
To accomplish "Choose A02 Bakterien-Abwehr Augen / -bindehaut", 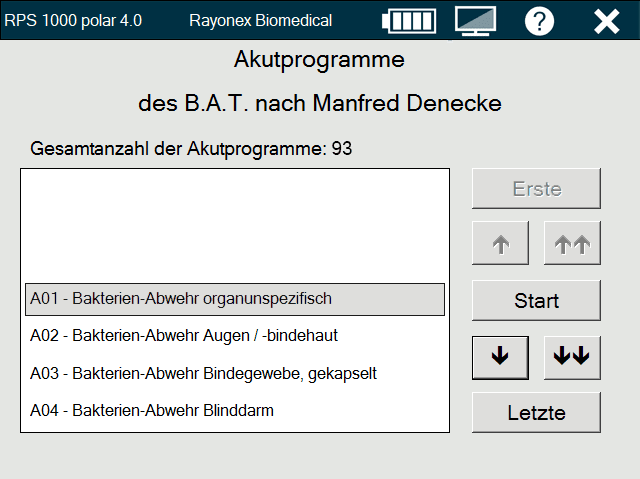I will (x=234, y=336).
